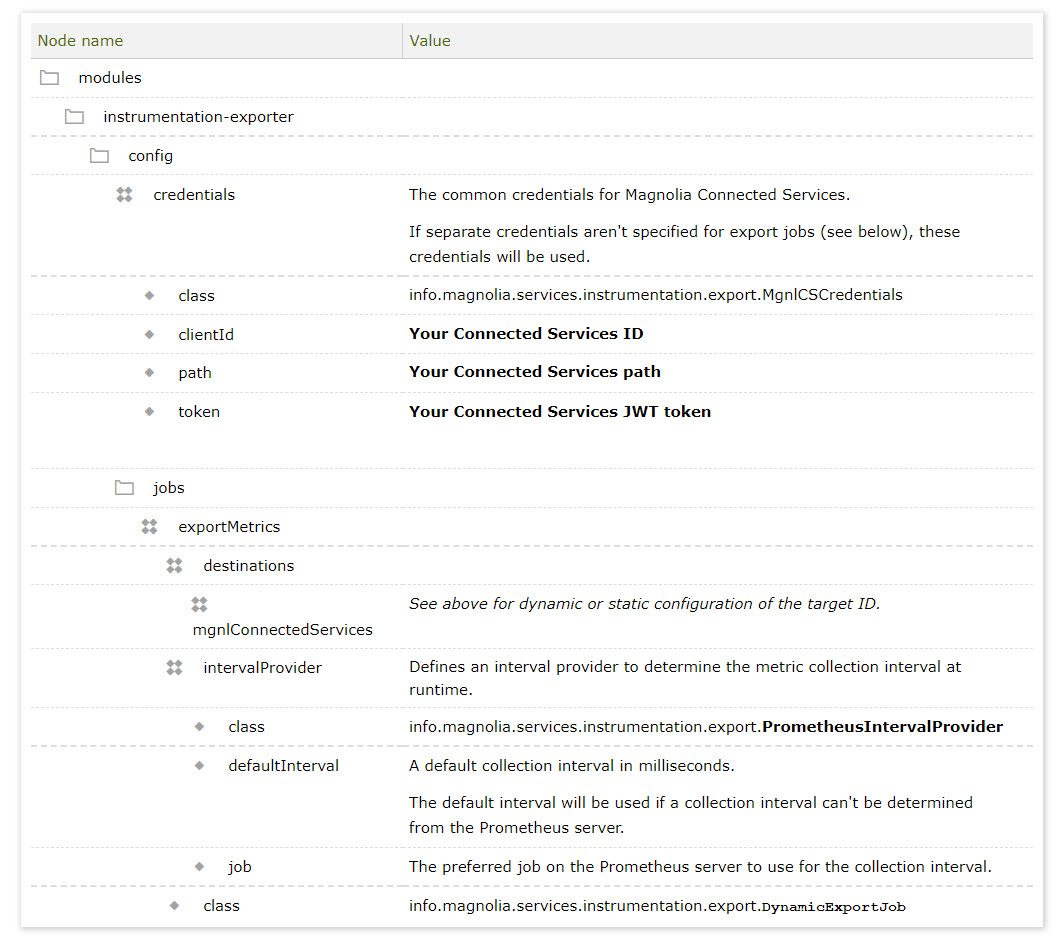This screenshot has height=945, width=1060.
Task: Click the Node name column header
Action: [80, 40]
